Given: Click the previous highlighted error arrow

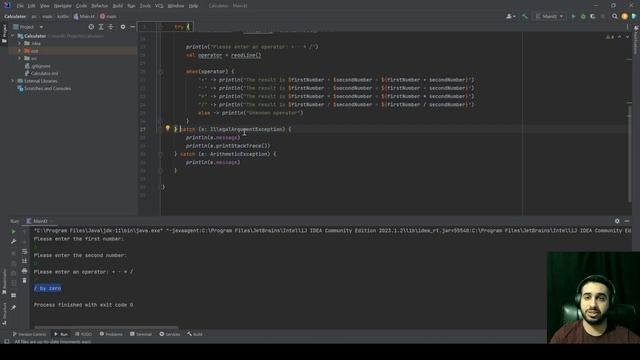Looking at the screenshot, I should pyautogui.click(x=620, y=37).
